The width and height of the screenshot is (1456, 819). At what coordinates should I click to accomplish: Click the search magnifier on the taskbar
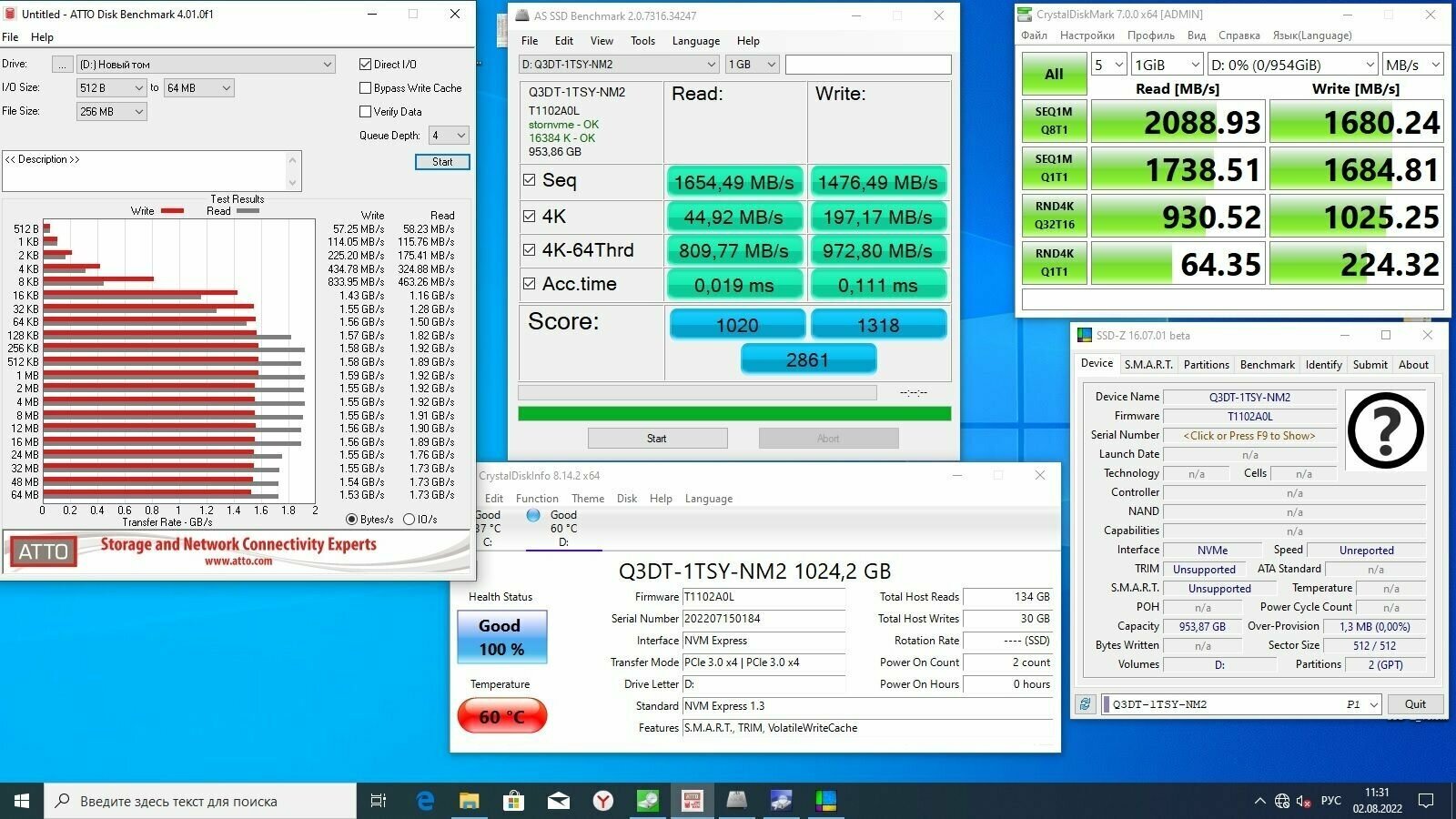click(63, 801)
